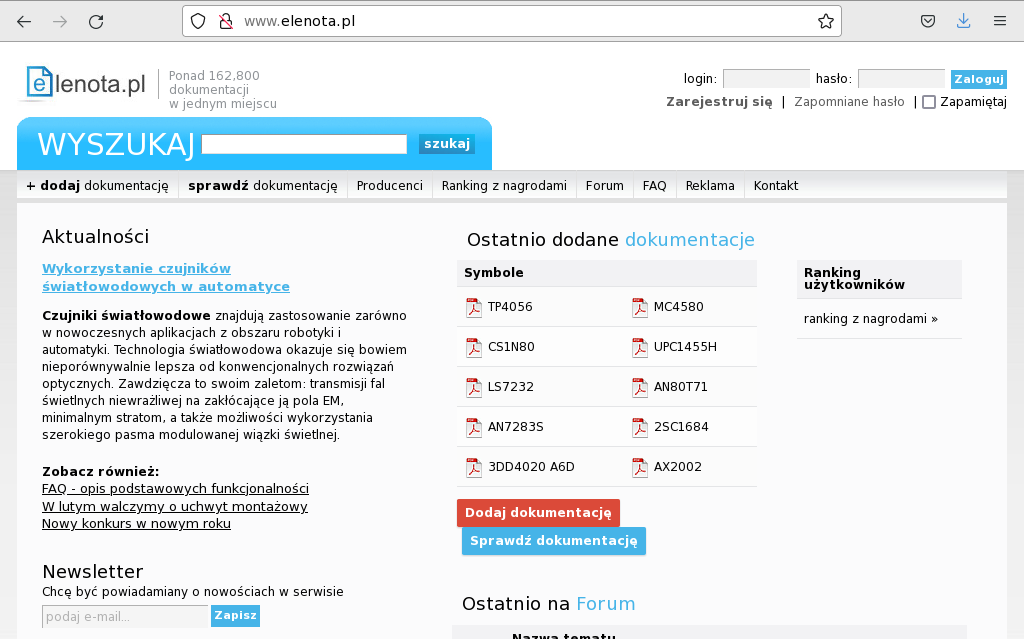
Task: Open the Producenci menu item
Action: (389, 185)
